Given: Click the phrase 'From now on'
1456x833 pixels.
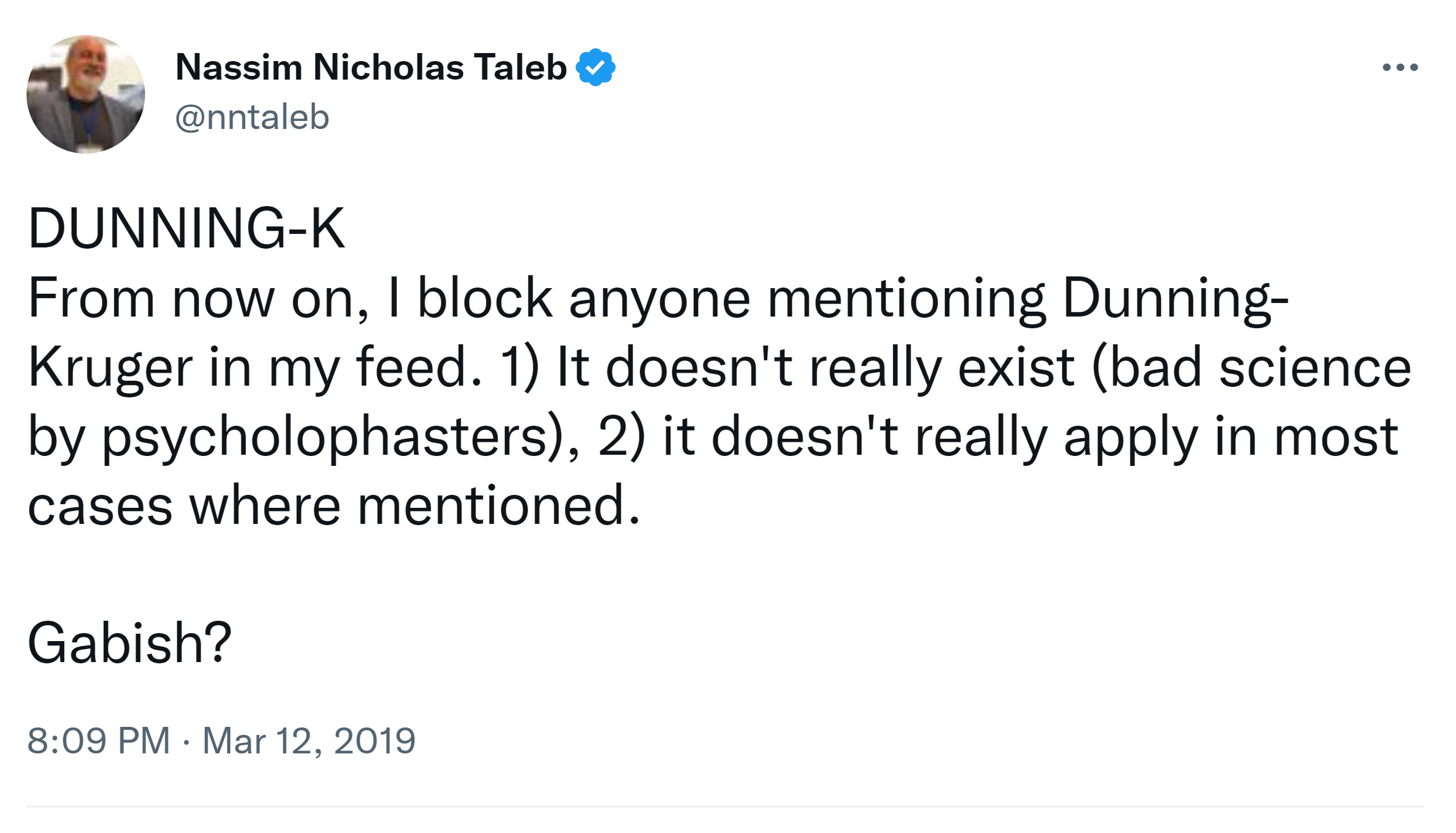Looking at the screenshot, I should (x=198, y=299).
